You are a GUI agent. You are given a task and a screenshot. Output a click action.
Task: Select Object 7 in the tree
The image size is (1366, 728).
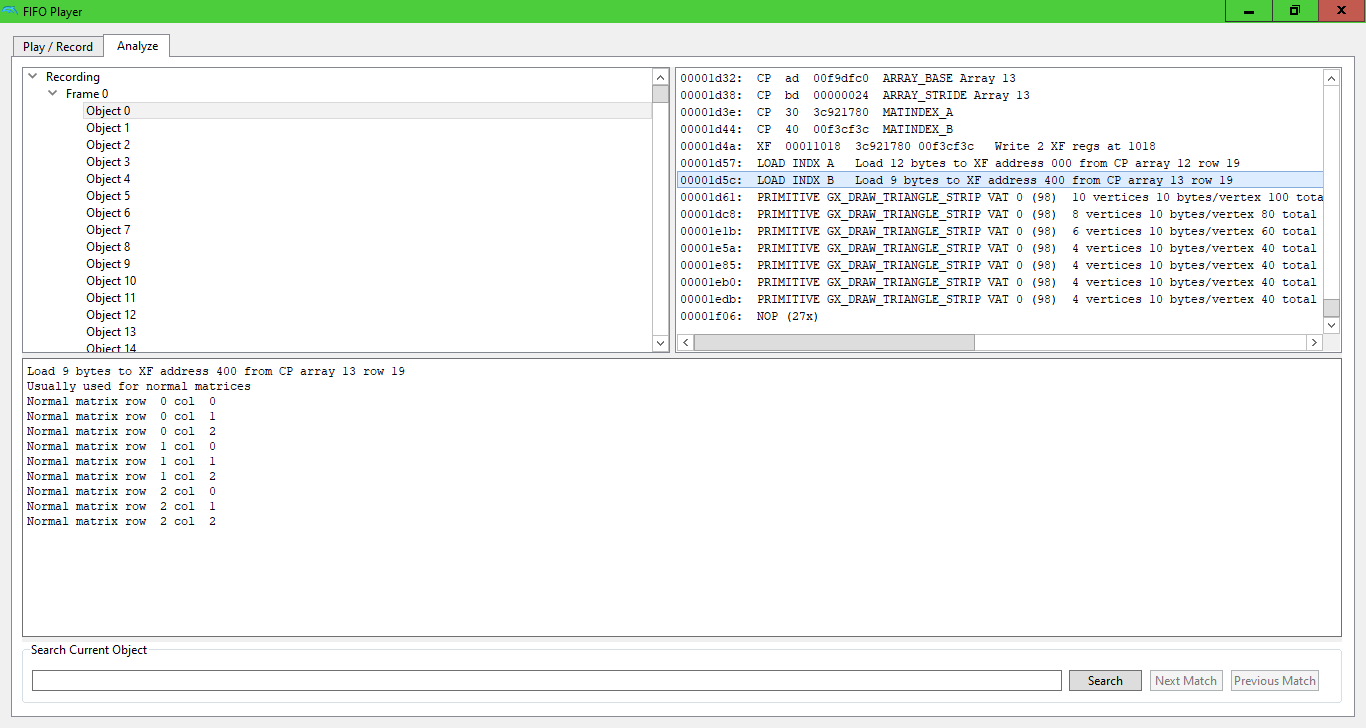click(108, 230)
